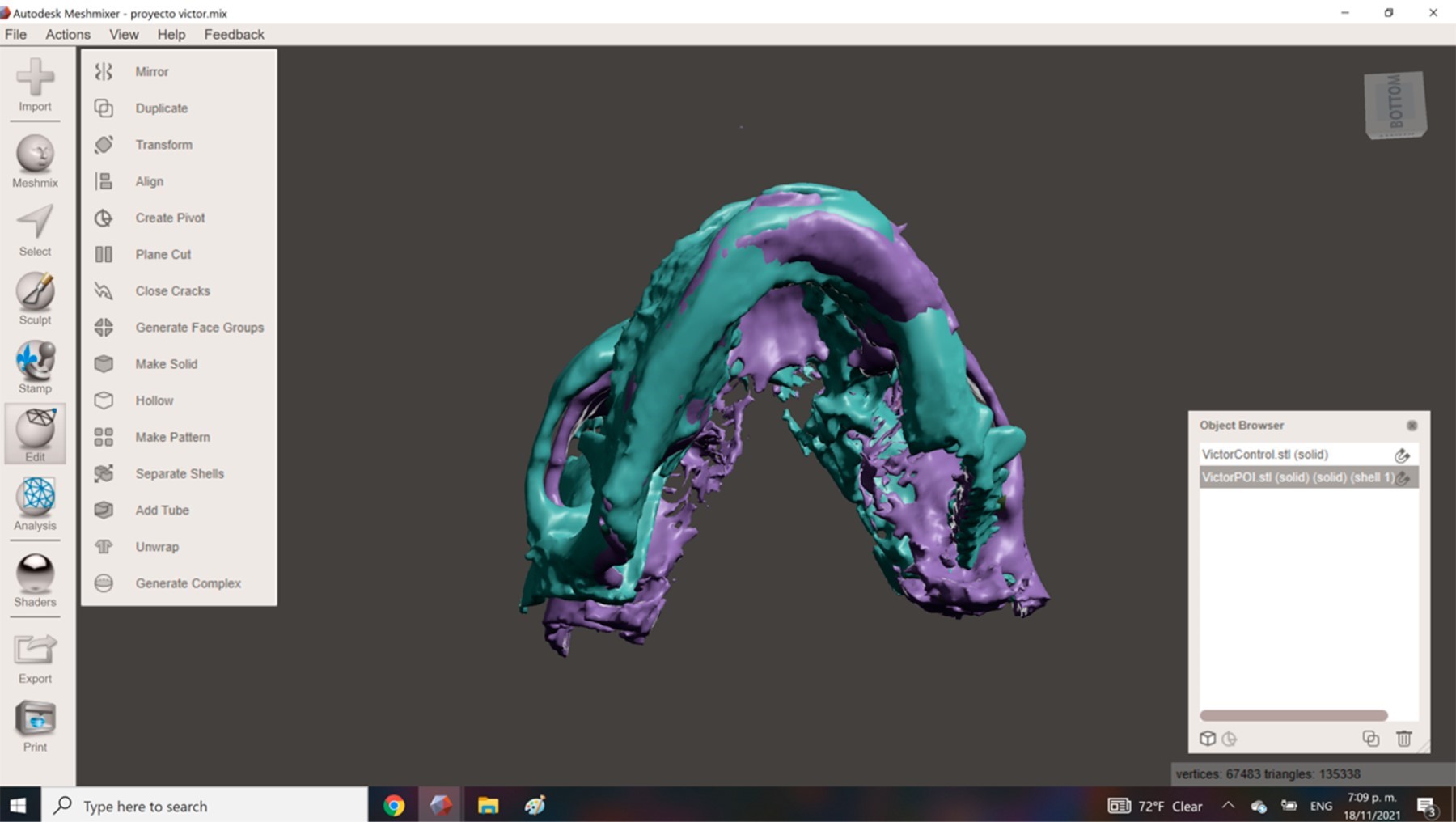Open the Analysis tools panel
This screenshot has height=822, width=1456.
coord(35,503)
